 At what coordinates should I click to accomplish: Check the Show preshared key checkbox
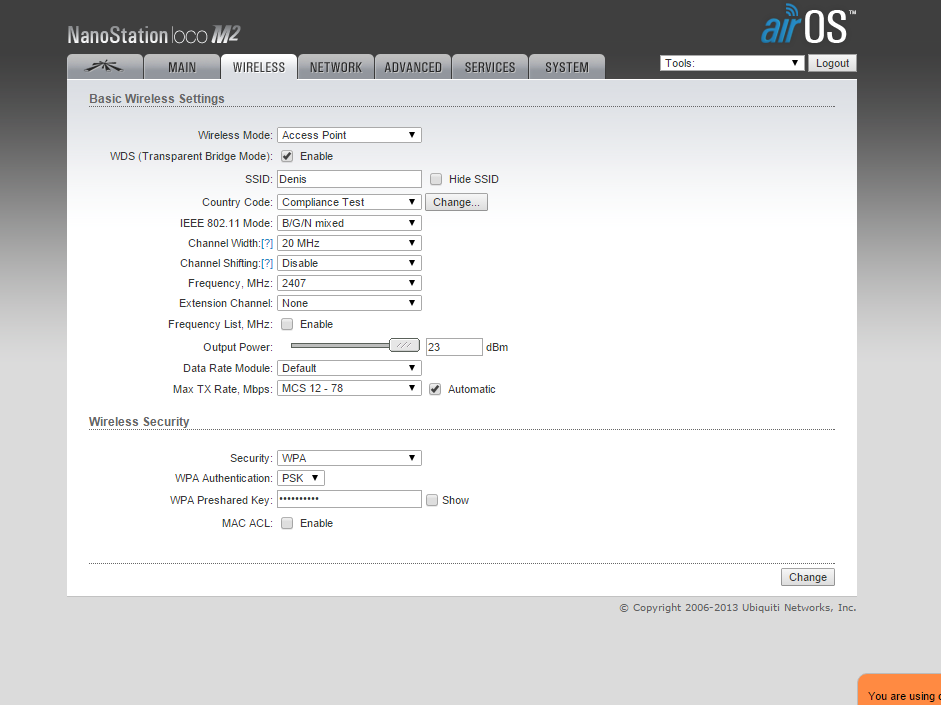click(432, 500)
